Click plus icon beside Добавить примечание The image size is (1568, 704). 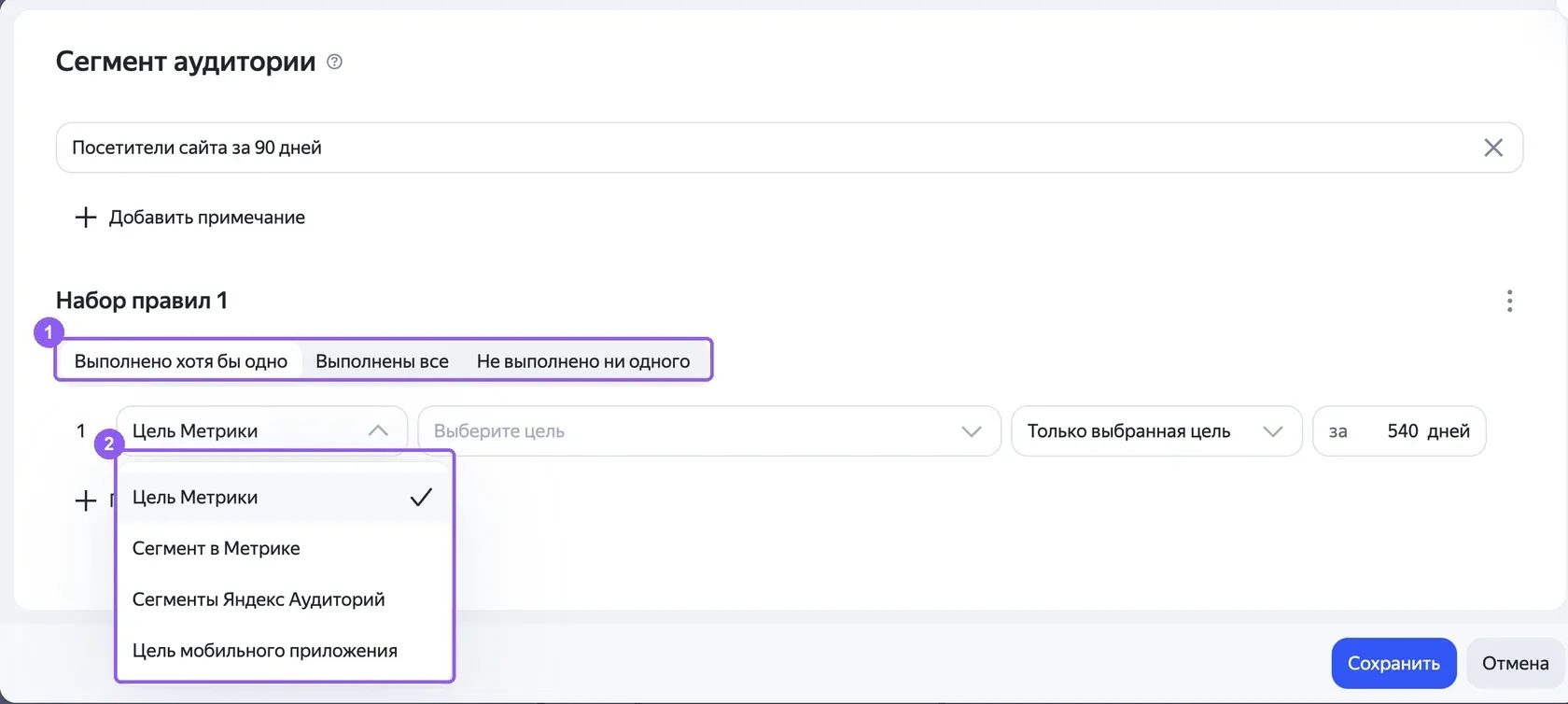(x=86, y=218)
